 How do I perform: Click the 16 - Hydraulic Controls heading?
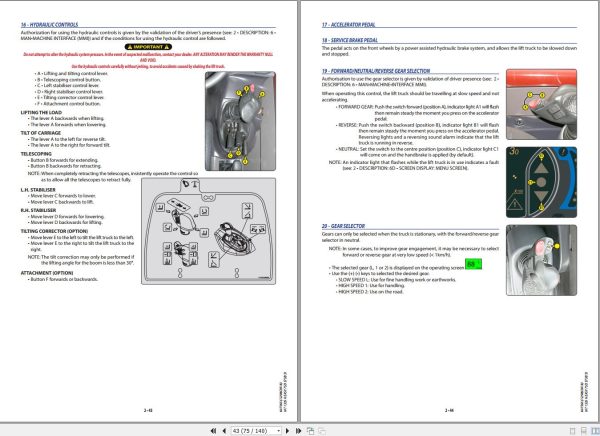[x=49, y=24]
